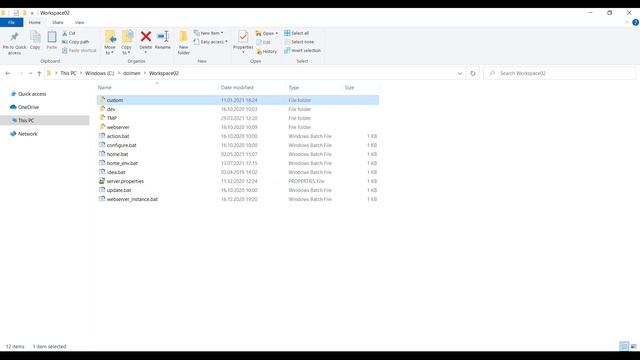
Task: Click This PC in address bar
Action: click(x=68, y=73)
